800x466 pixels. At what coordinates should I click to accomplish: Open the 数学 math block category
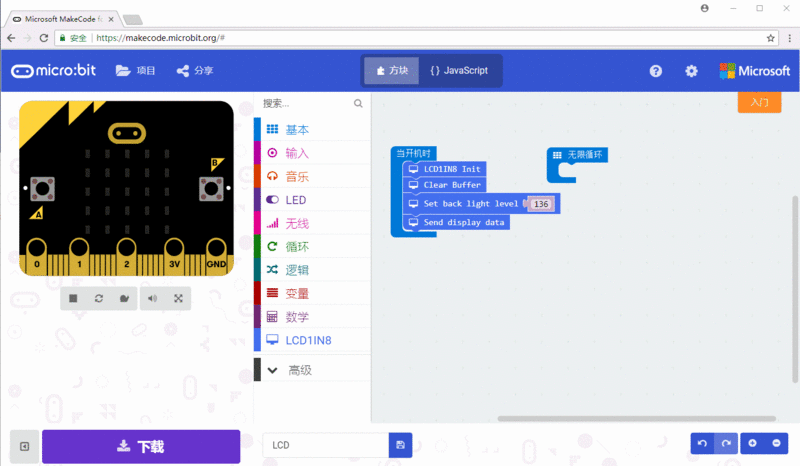click(x=312, y=317)
